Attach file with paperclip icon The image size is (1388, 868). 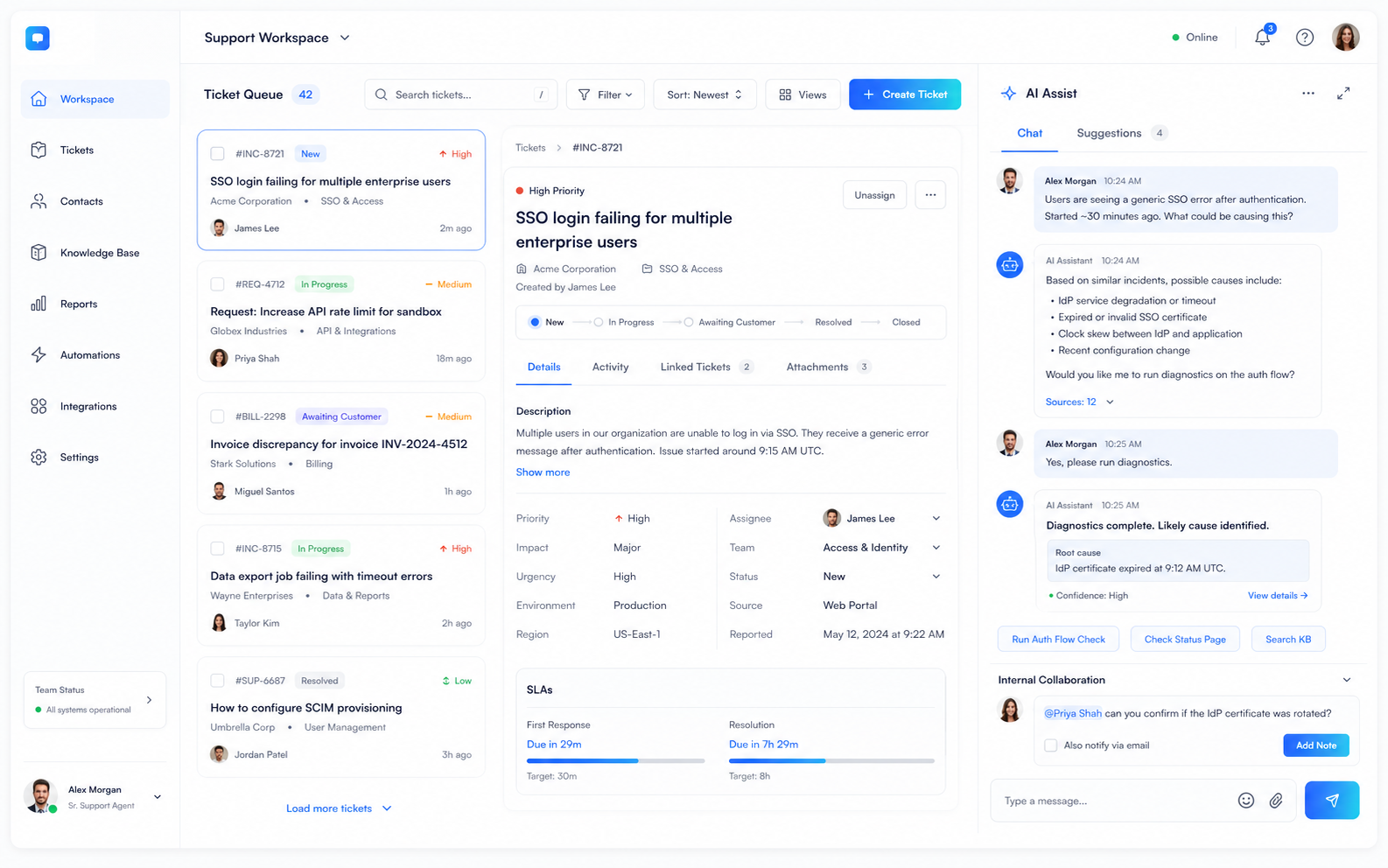tap(1276, 801)
